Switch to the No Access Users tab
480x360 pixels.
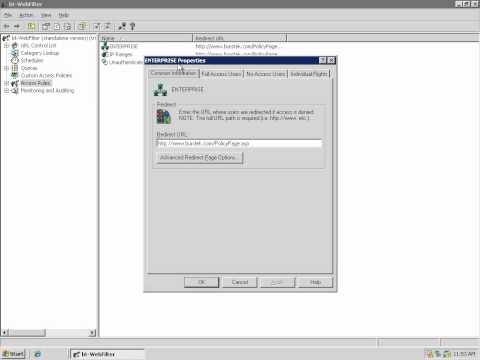(x=266, y=74)
